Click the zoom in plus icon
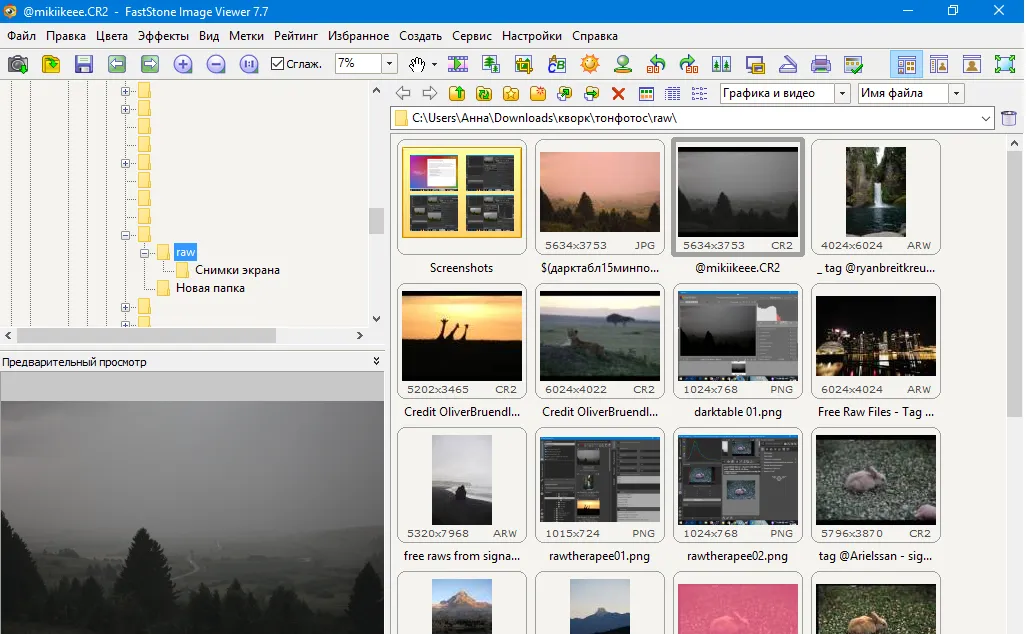This screenshot has height=634, width=1026. tap(183, 64)
